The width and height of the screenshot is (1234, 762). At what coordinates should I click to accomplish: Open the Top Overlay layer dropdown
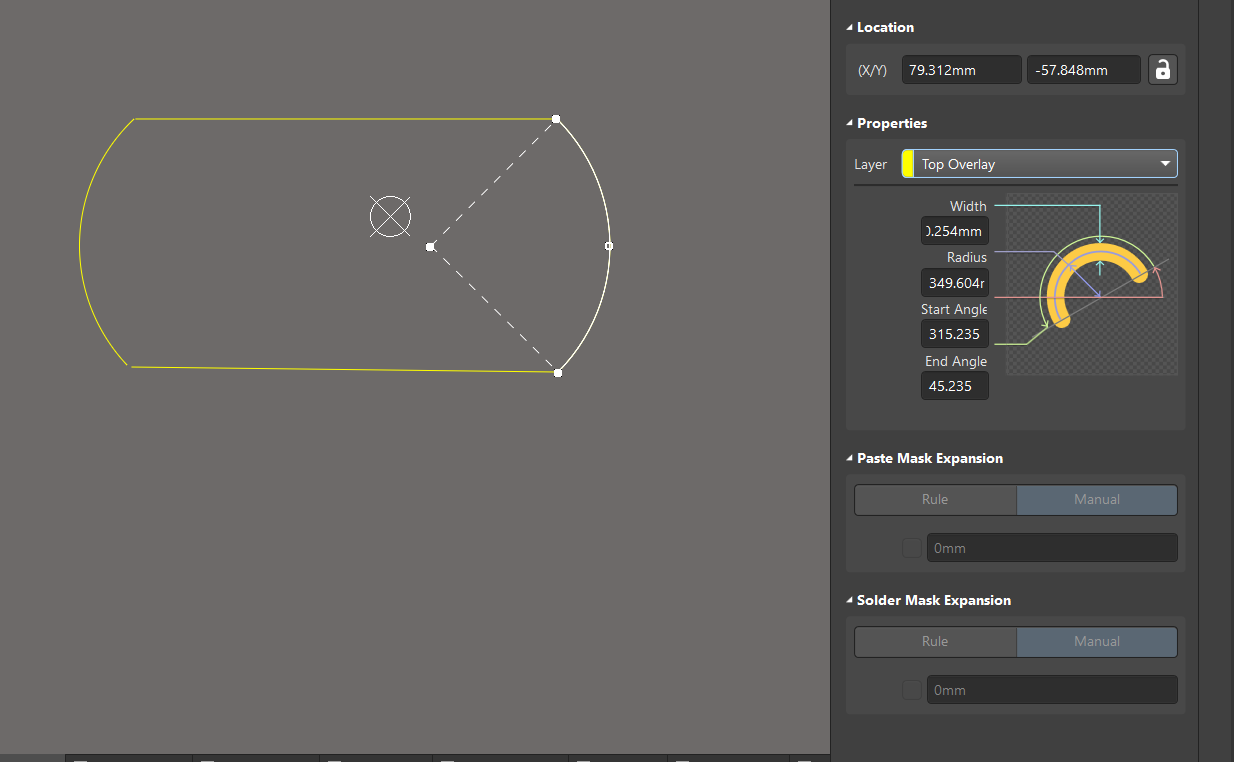point(1040,164)
